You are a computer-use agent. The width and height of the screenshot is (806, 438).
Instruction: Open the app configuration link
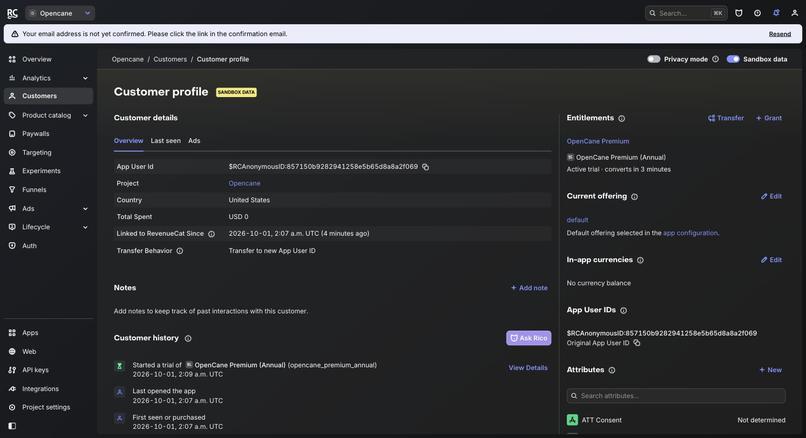[690, 233]
